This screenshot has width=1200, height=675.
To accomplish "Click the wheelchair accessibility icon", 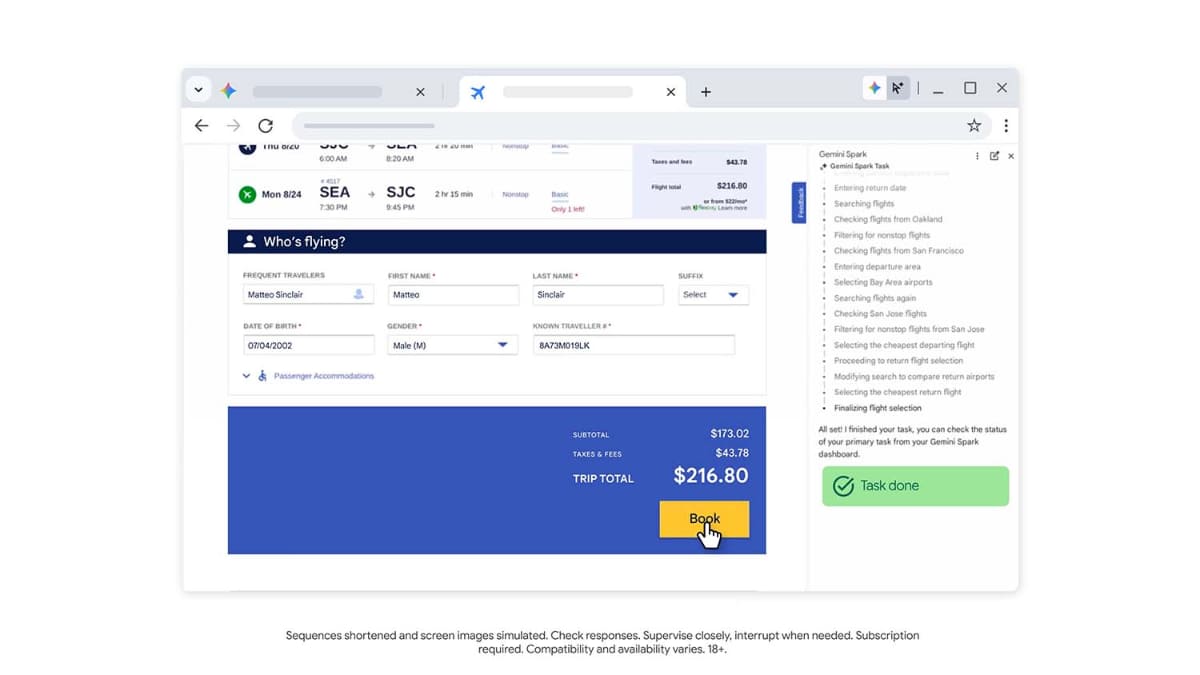I will click(263, 376).
